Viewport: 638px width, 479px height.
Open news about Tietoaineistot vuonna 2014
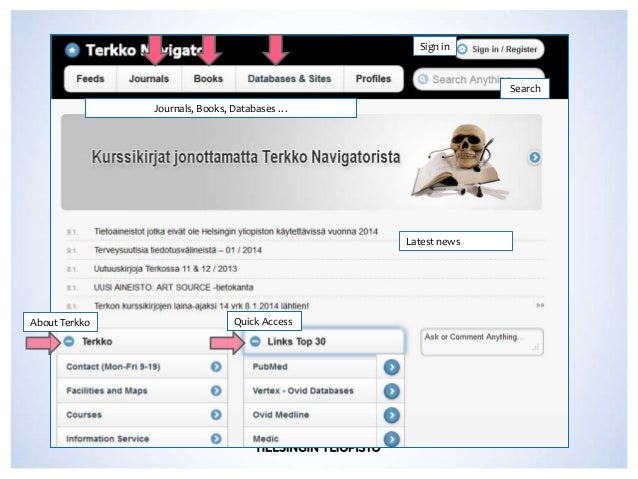click(x=236, y=232)
